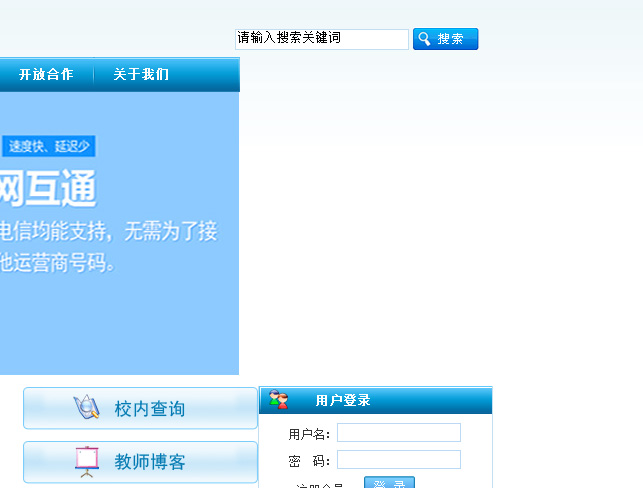Focus the search keyword input box
This screenshot has width=643, height=488.
click(321, 39)
